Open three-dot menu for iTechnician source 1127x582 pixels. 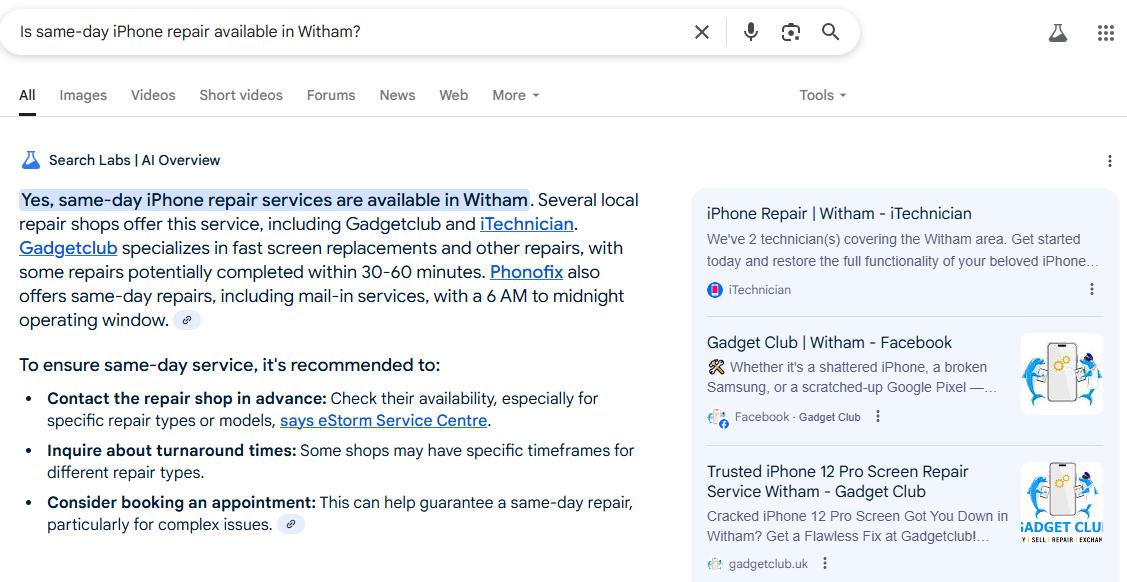(1092, 290)
